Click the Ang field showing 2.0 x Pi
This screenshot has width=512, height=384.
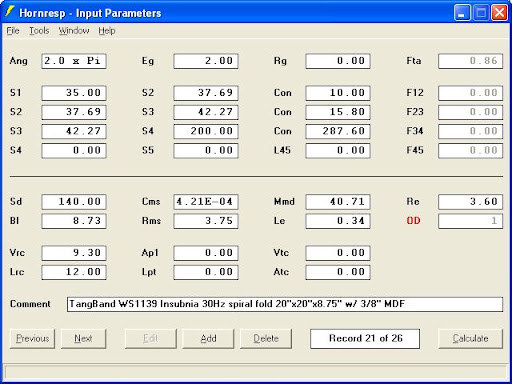point(74,61)
